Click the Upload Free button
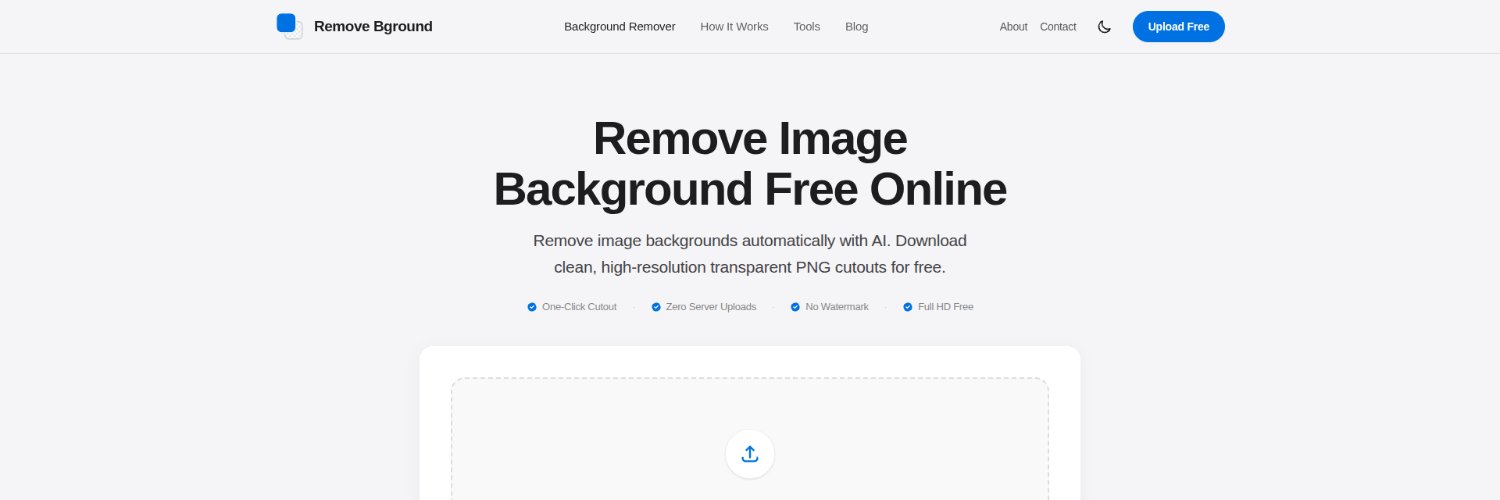1500x500 pixels. pos(1178,27)
